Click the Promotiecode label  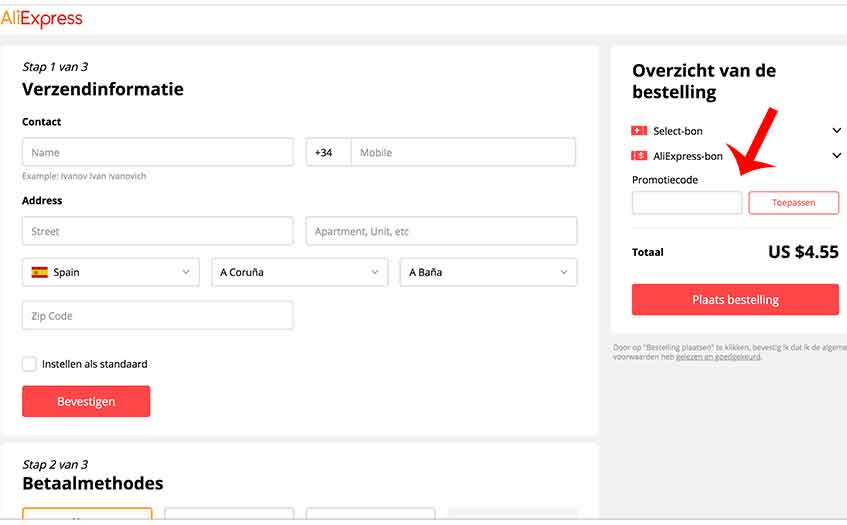click(665, 180)
